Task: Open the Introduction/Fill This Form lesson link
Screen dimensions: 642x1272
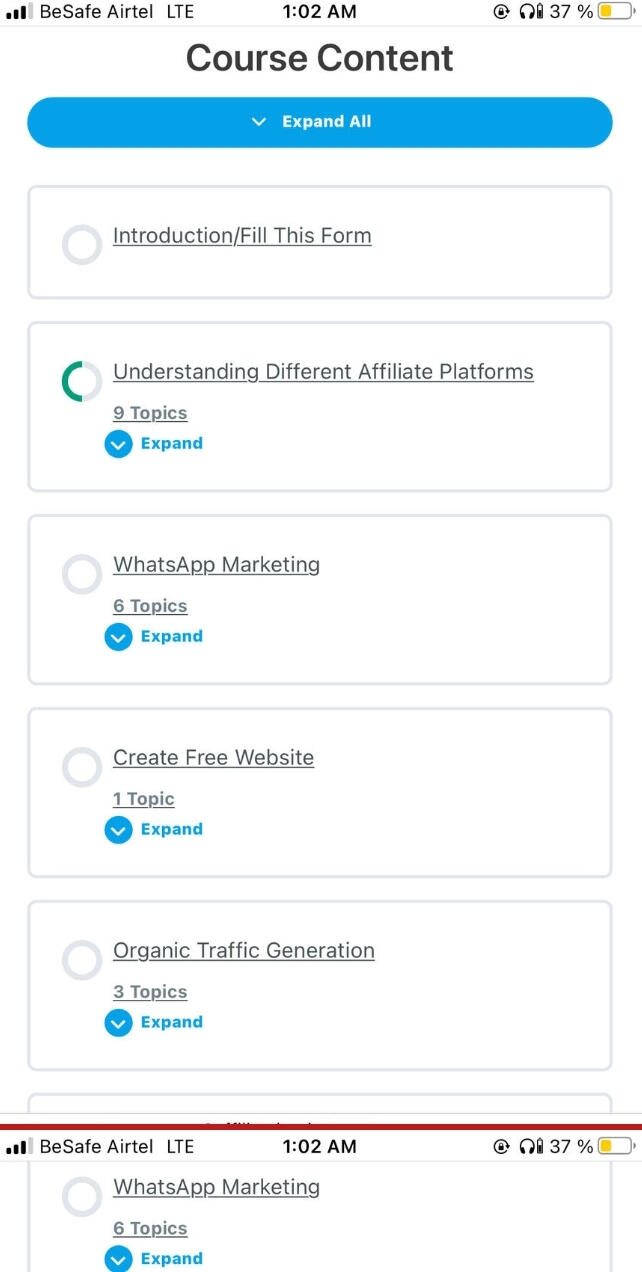Action: (x=242, y=236)
